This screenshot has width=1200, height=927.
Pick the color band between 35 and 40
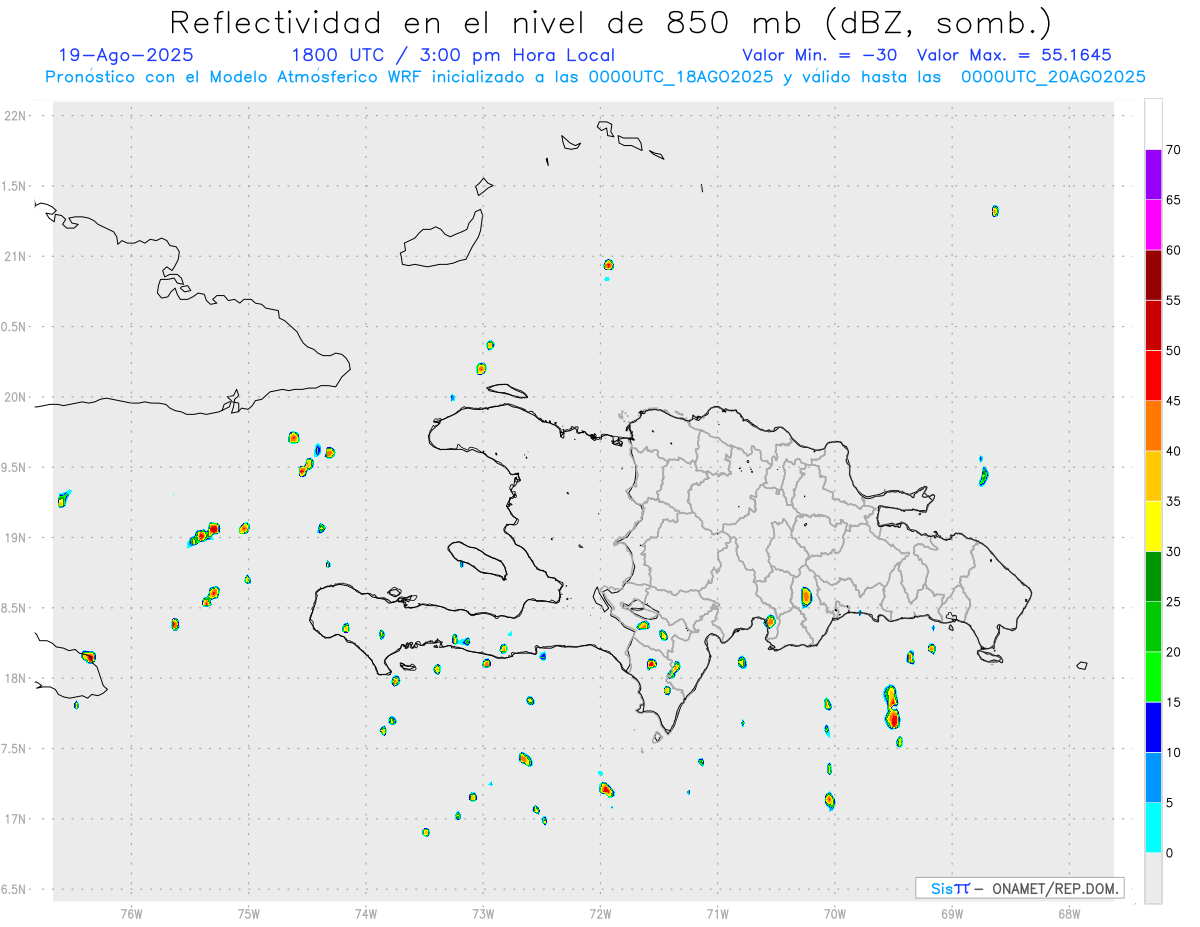[1153, 476]
